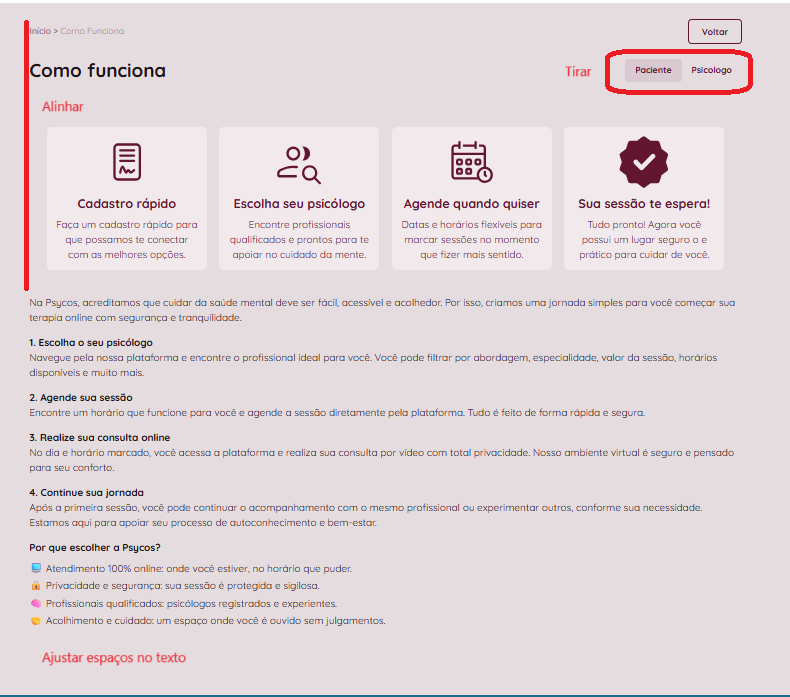Click the checkmark badge icon above Sua sessão te espera
790x697 pixels.
click(x=643, y=161)
